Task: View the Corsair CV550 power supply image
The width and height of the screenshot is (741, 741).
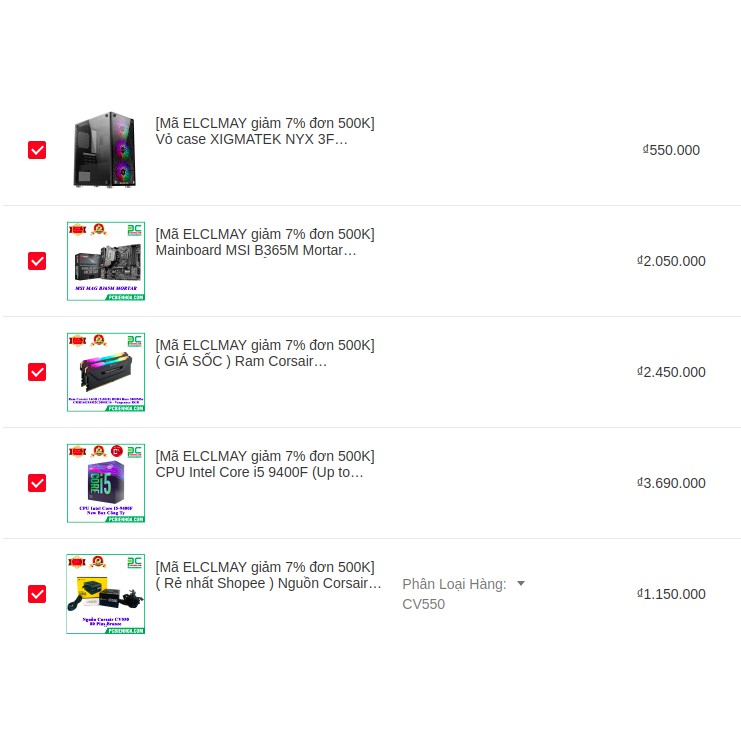Action: click(x=105, y=594)
